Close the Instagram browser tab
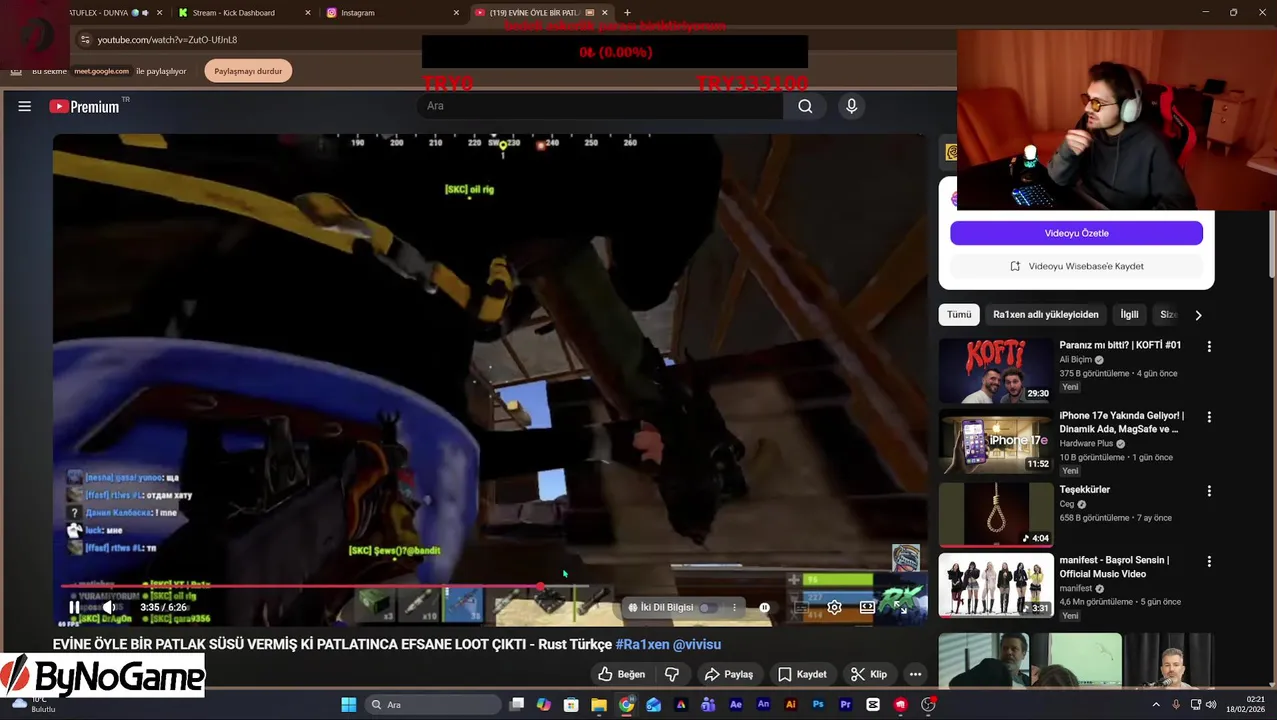Image resolution: width=1277 pixels, height=720 pixels. [x=456, y=13]
